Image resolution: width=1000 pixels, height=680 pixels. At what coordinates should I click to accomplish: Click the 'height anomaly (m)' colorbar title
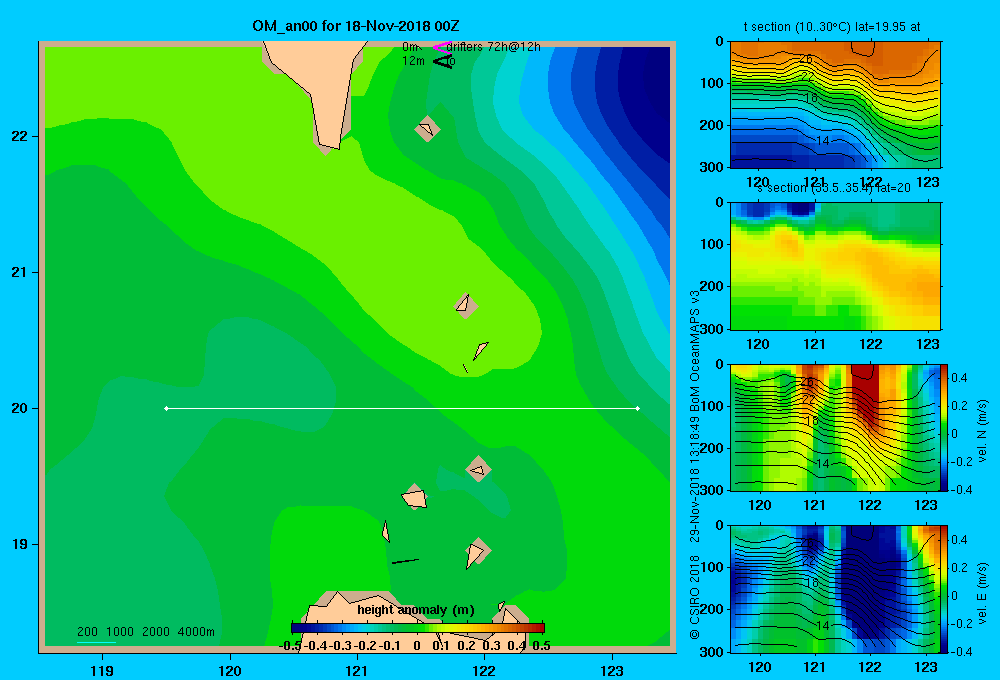coord(415,610)
